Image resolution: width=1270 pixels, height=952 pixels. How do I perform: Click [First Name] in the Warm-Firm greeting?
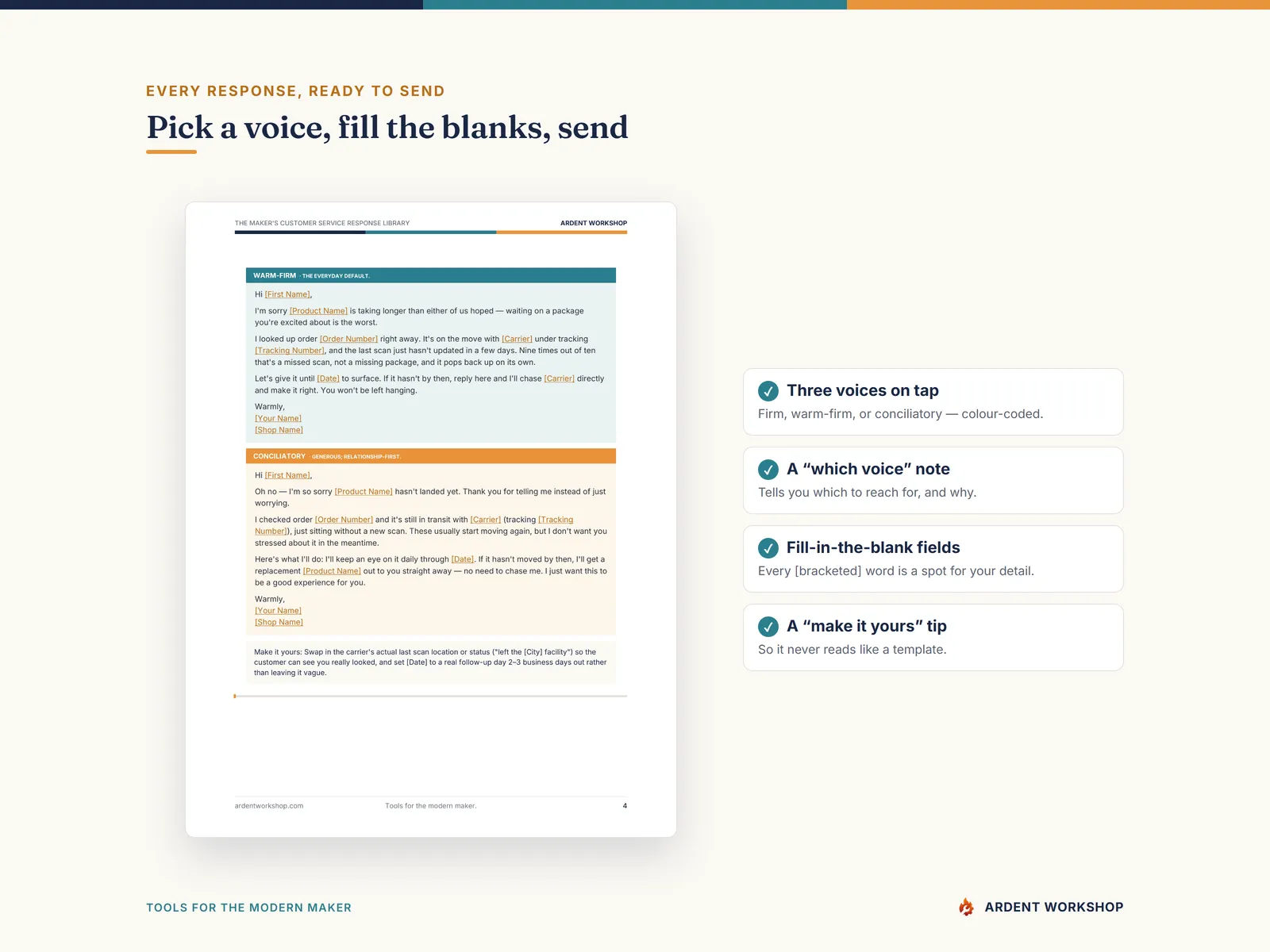click(x=287, y=294)
